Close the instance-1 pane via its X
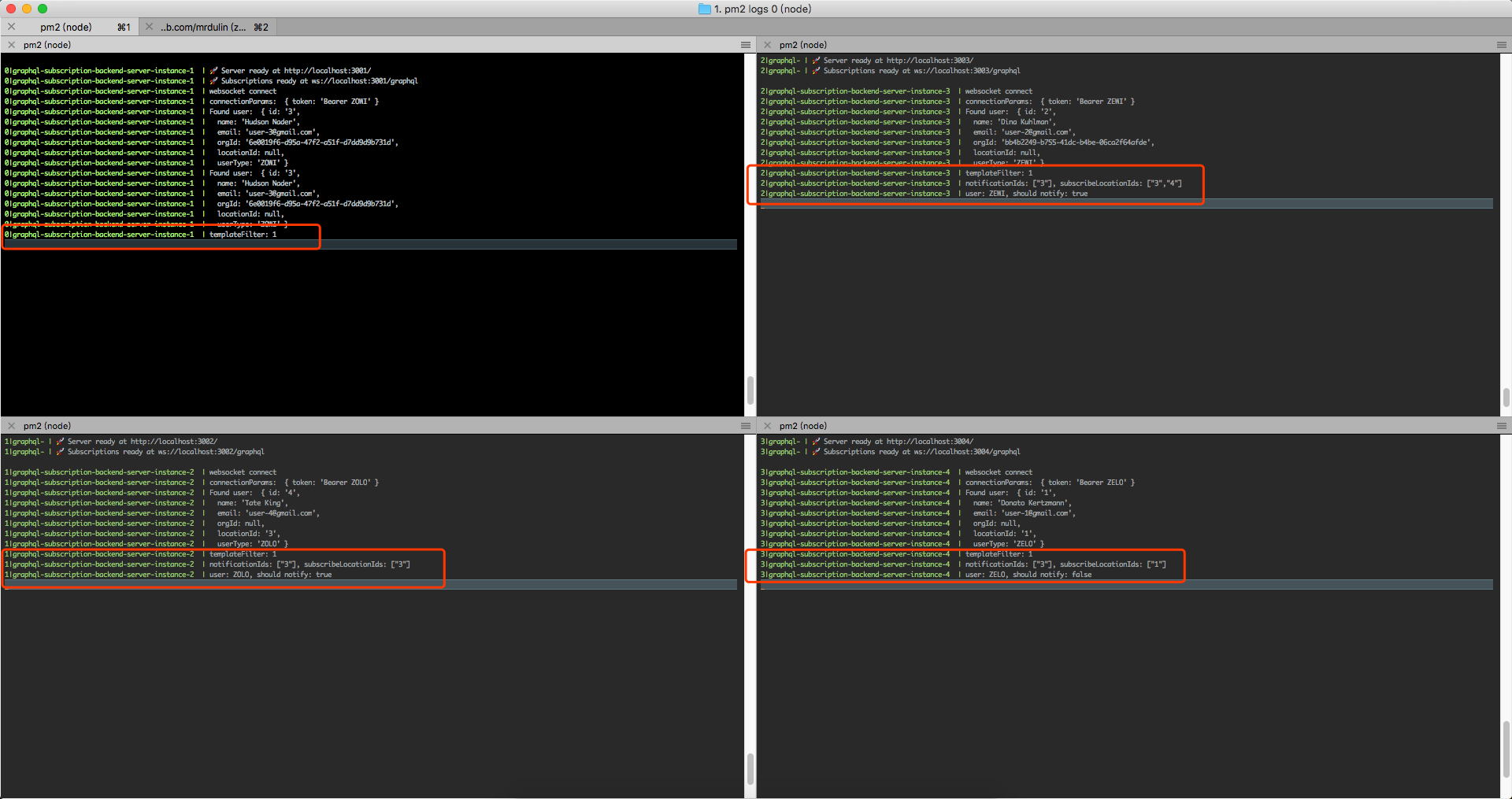 pyautogui.click(x=11, y=45)
